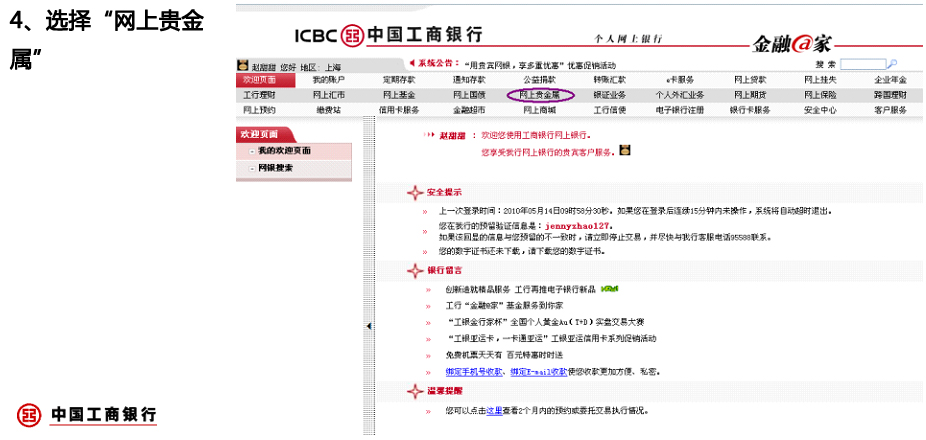Open 个人外汇业务 menu

[680, 94]
